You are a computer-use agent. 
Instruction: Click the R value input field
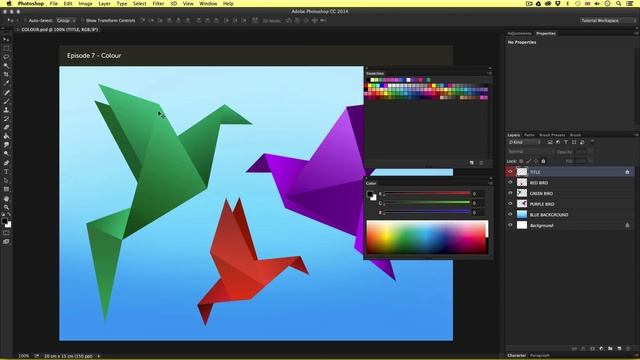click(x=478, y=194)
